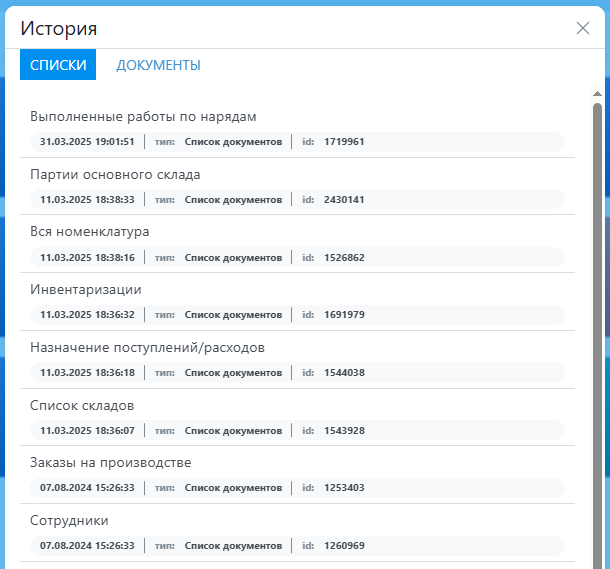The image size is (610, 569).
Task: Click the id 1526862 label
Action: pos(344,257)
